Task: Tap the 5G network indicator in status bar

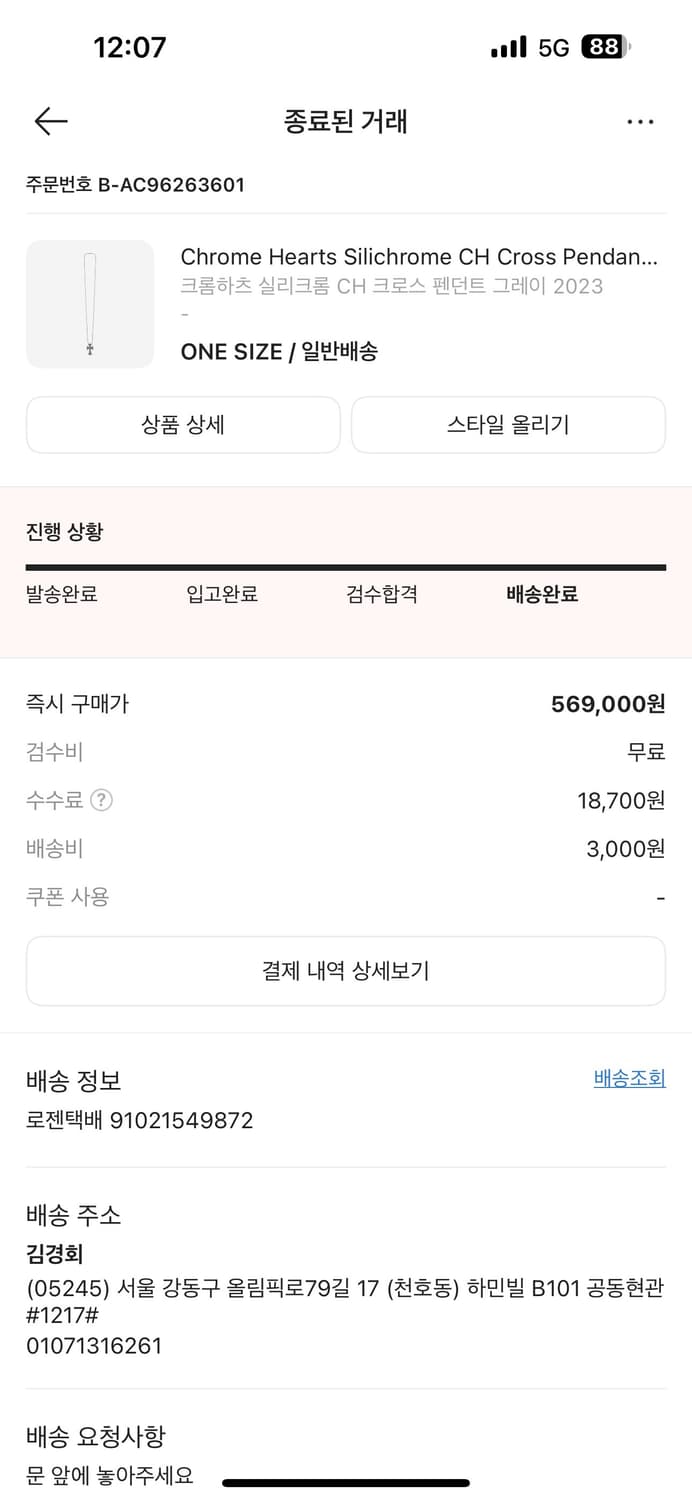Action: [553, 45]
